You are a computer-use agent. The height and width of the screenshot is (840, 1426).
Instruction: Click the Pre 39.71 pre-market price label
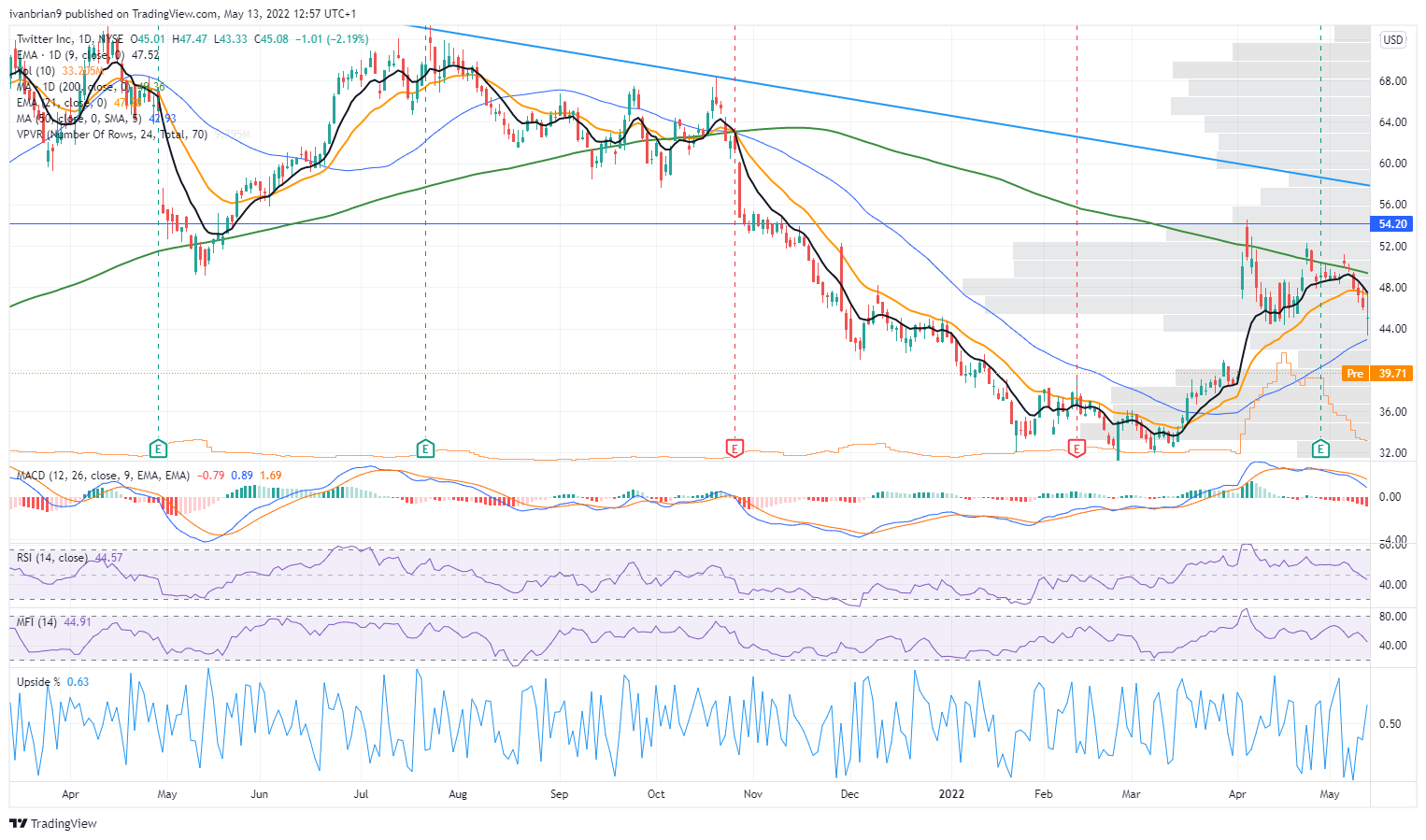[1376, 374]
